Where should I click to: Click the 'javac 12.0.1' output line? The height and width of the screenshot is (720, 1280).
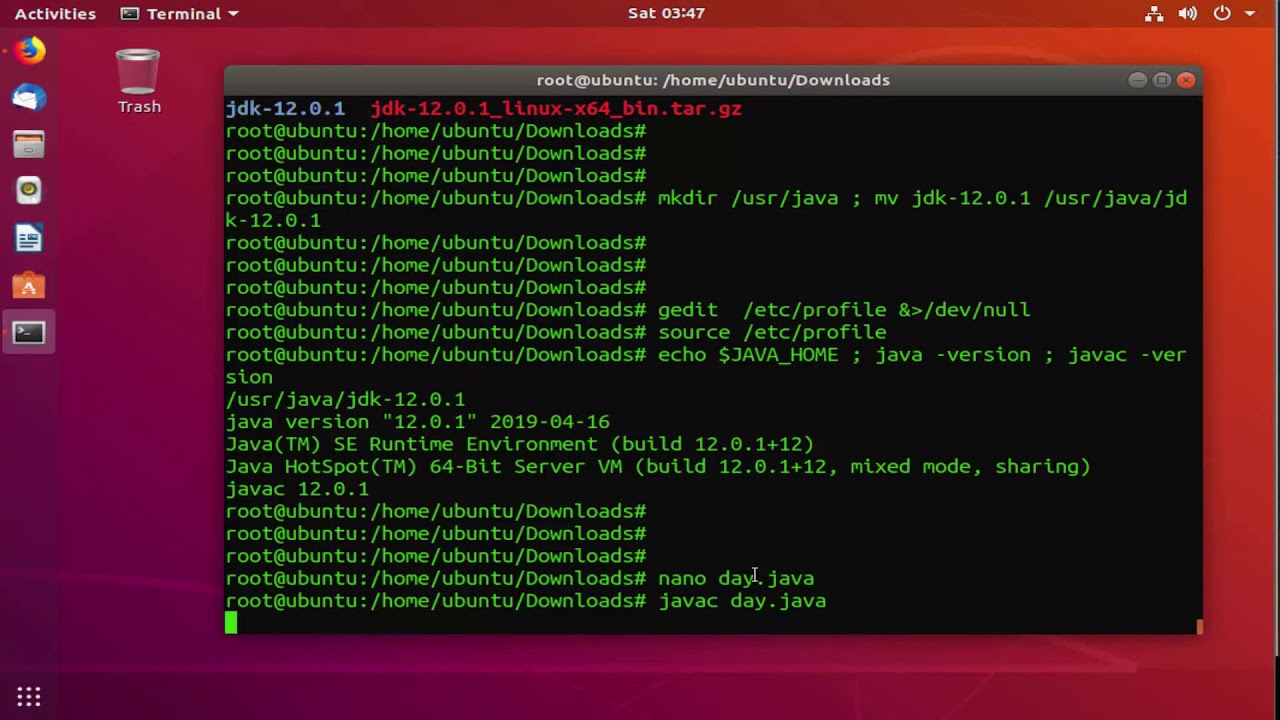click(x=297, y=489)
